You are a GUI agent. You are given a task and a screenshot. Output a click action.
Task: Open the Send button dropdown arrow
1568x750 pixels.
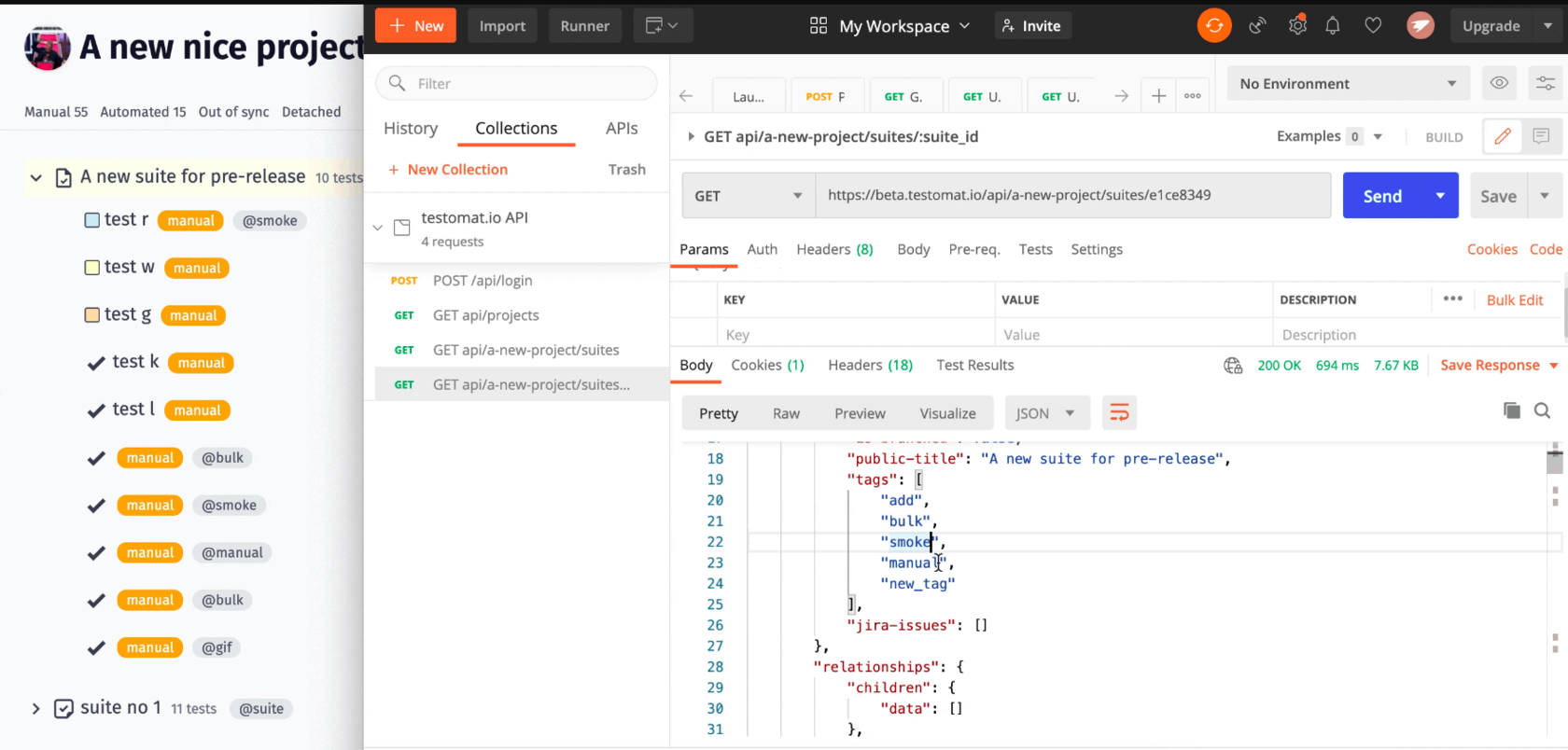(x=1440, y=196)
